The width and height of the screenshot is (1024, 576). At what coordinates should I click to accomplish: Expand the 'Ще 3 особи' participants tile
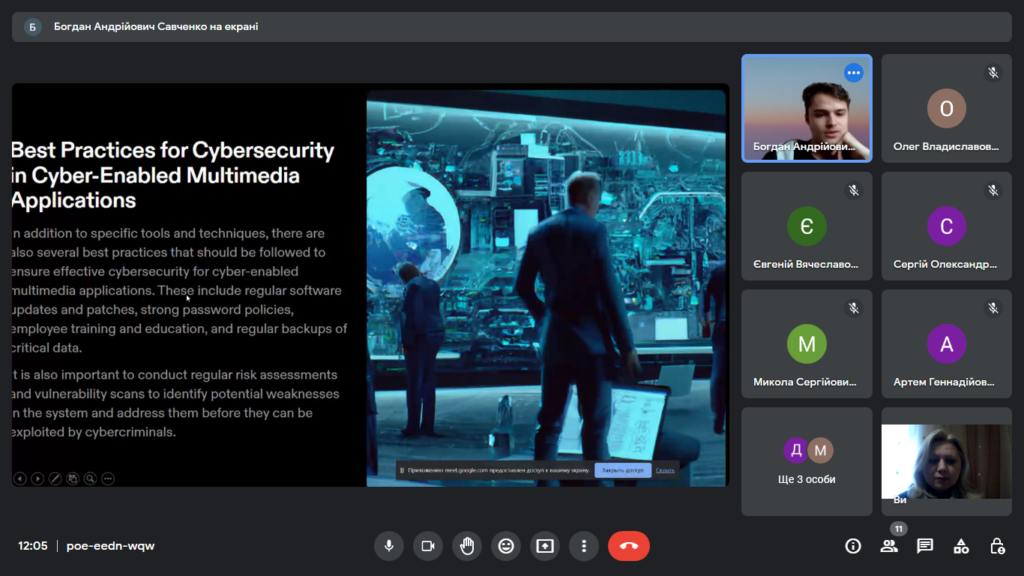[806, 461]
